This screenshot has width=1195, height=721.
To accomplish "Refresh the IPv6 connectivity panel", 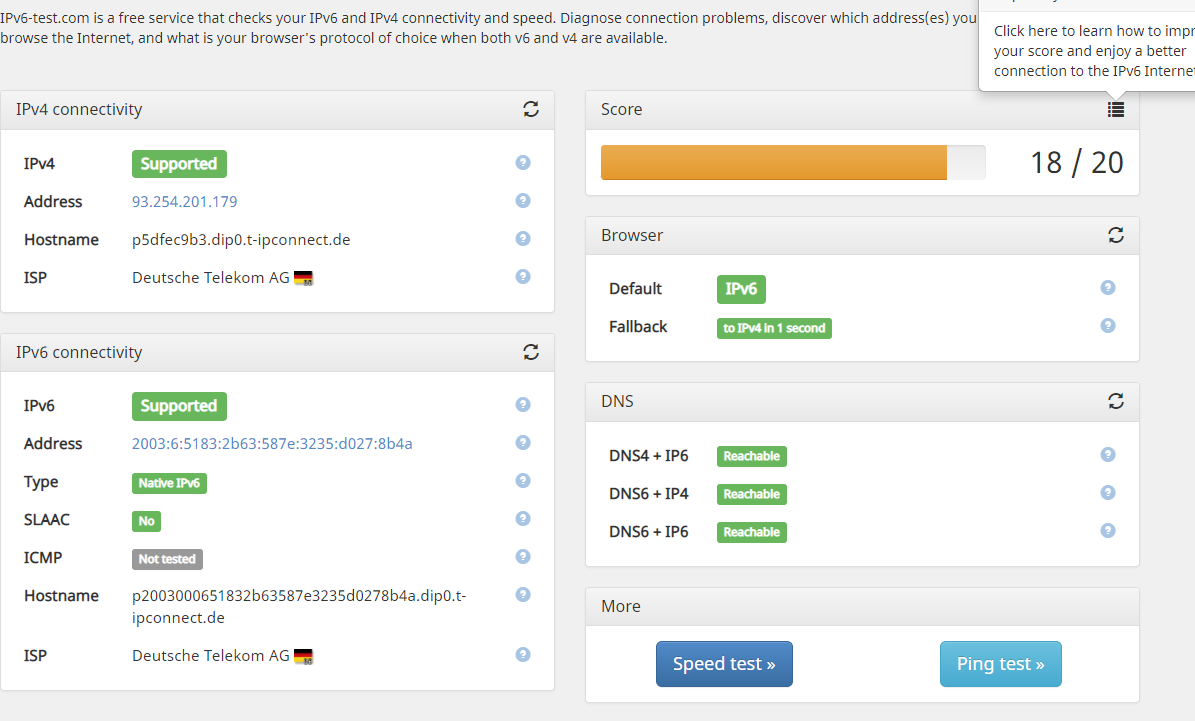I will tap(531, 352).
